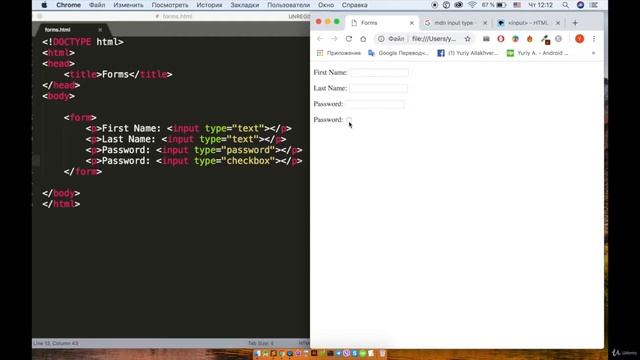Open Wi-Fi status menu
The image size is (640, 360).
click(472, 5)
